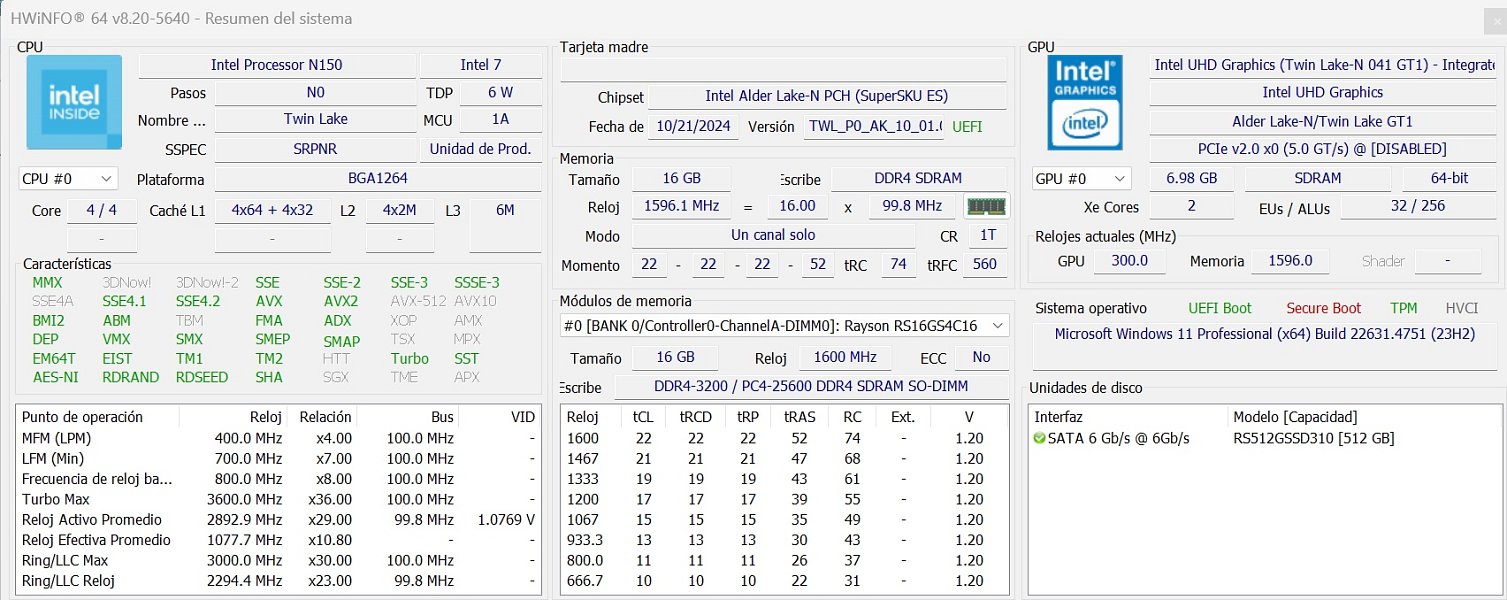Click the DDR4-3200 / PC4-25600 module type field
Screen dimensions: 1507x600
[x=810, y=387]
